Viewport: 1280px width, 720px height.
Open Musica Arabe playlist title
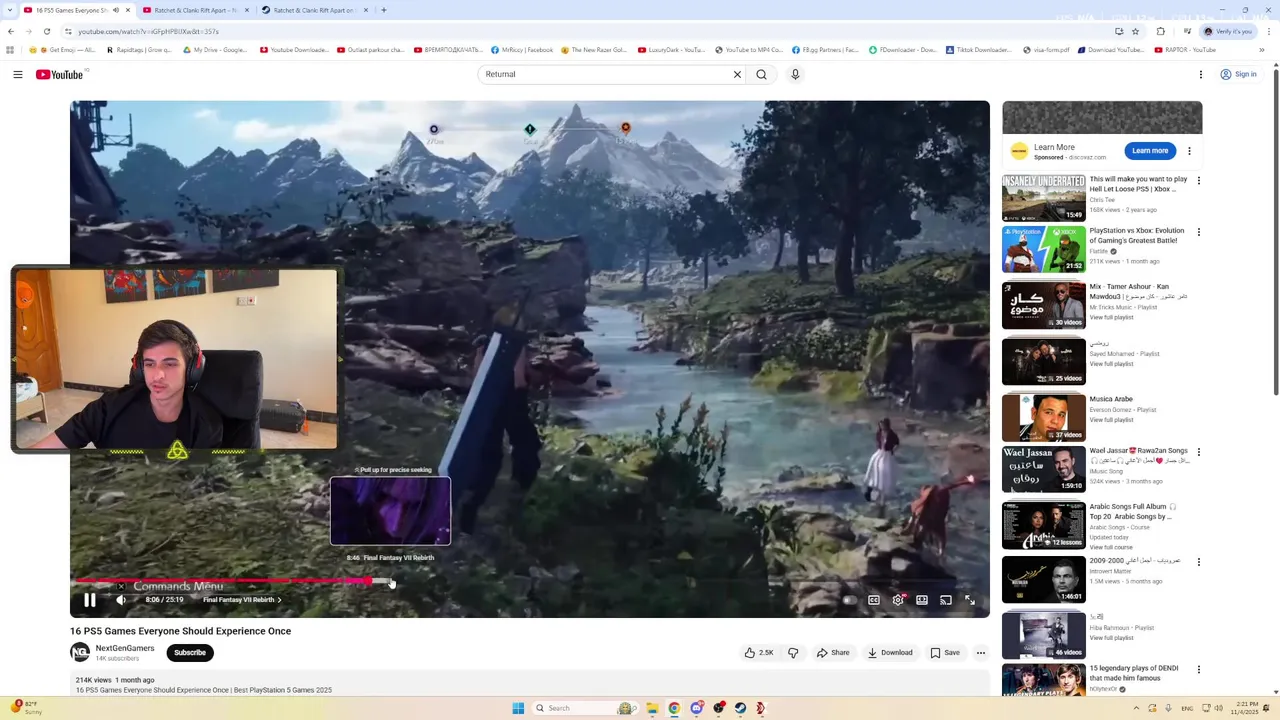pyautogui.click(x=1111, y=399)
